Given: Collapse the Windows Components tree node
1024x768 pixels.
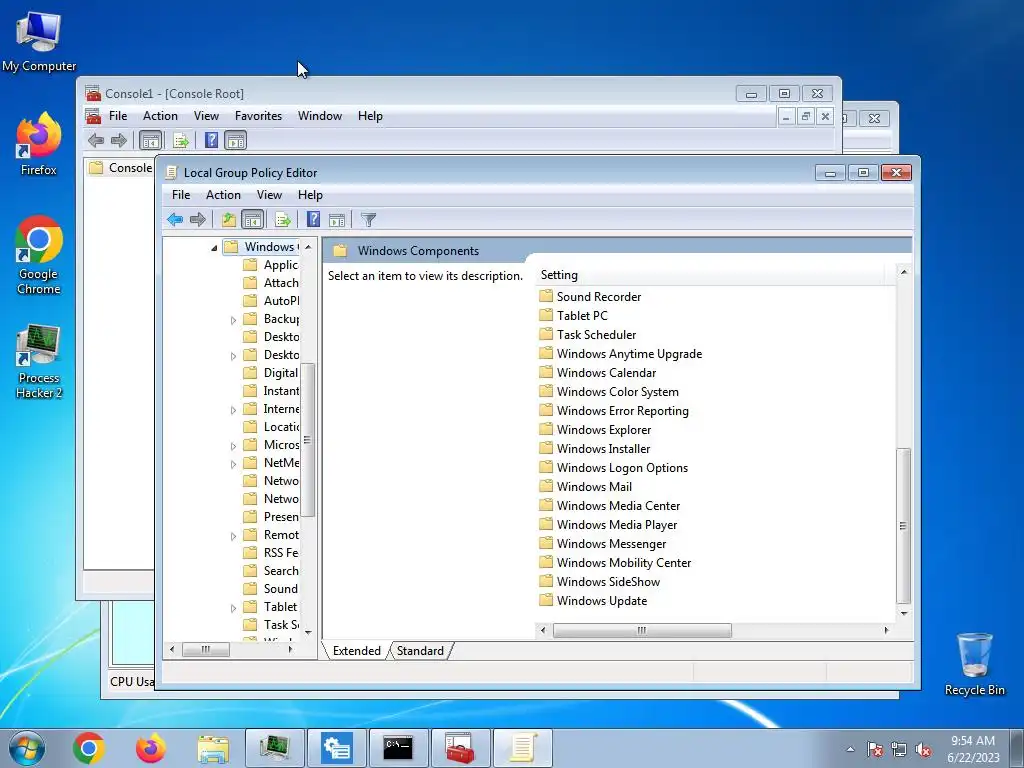Looking at the screenshot, I should [x=214, y=248].
